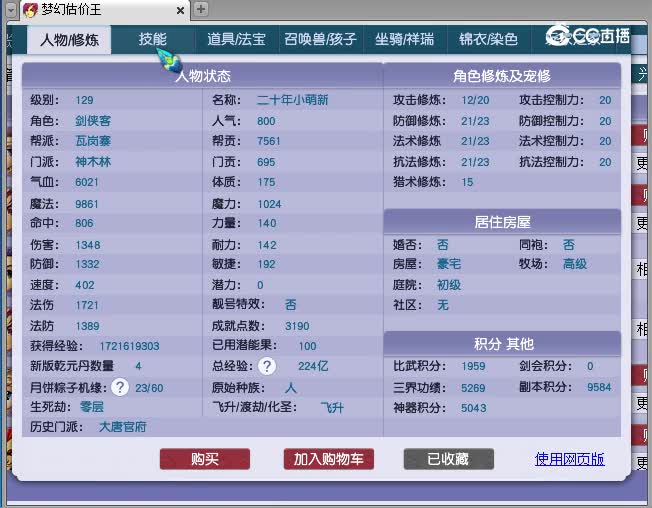652x508 pixels.
Task: Select the 攻击修炼 value 12/20
Action: (x=475, y=100)
